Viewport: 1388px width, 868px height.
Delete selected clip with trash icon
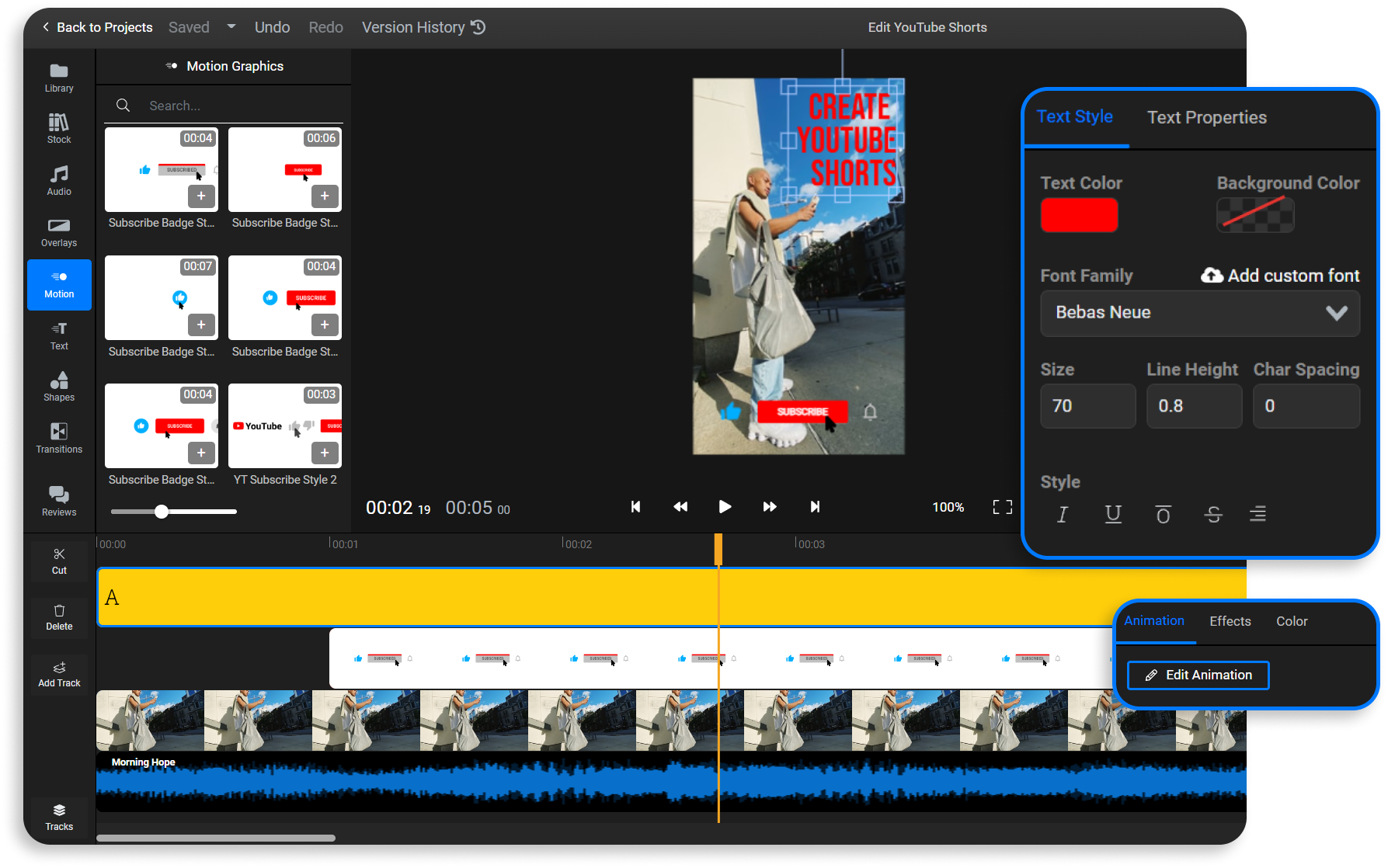tap(59, 617)
